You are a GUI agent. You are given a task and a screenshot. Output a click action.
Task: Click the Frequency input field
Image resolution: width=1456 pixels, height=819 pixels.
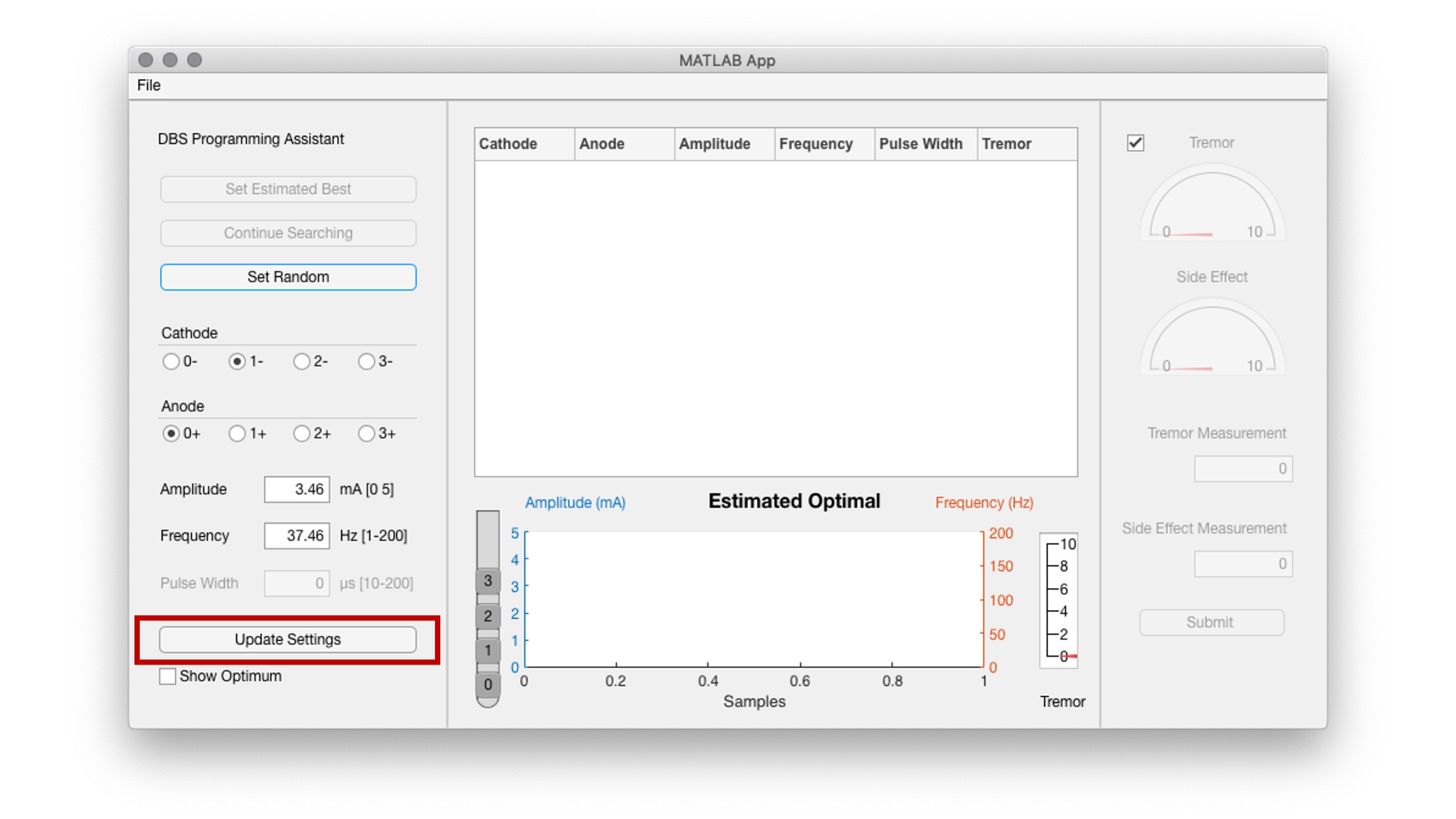(297, 535)
